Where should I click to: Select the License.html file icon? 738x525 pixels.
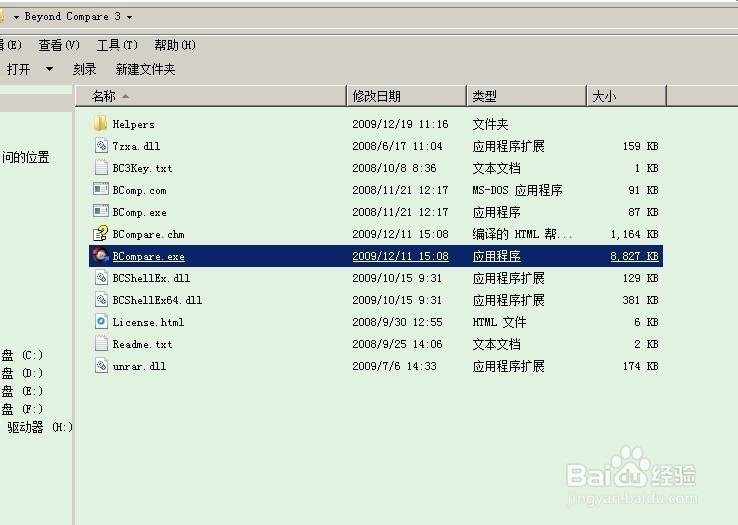(101, 322)
